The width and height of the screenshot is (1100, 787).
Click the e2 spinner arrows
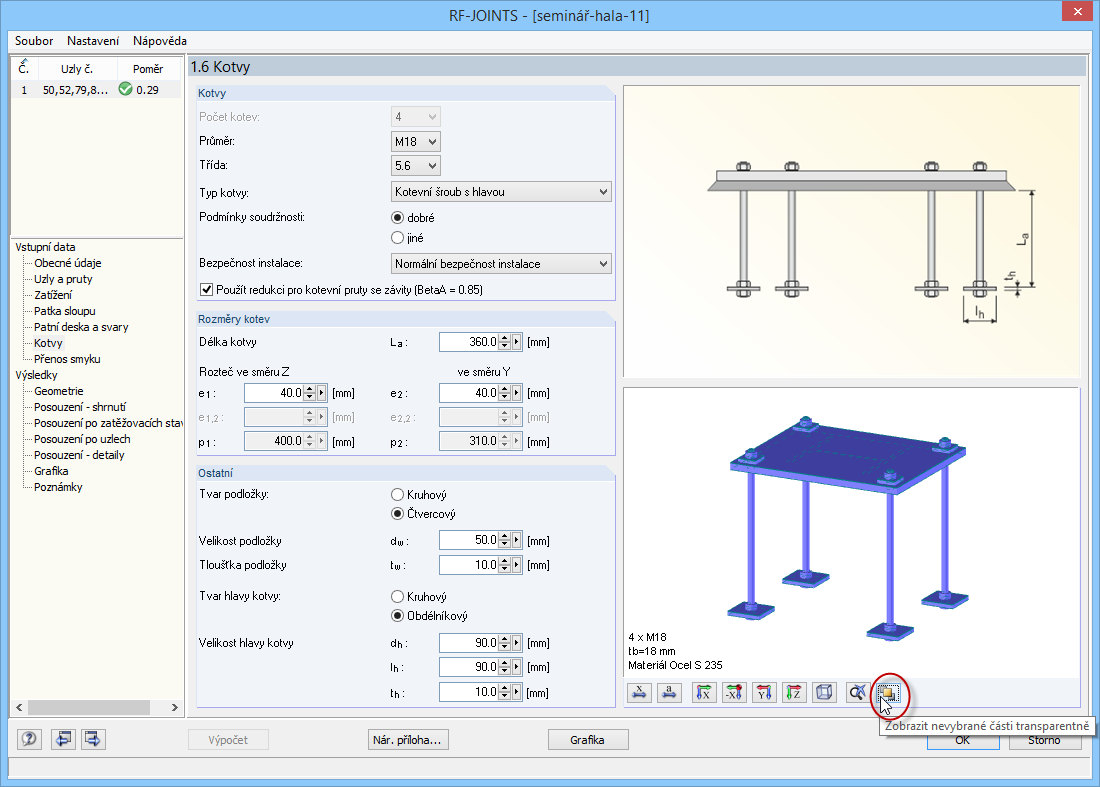point(504,394)
